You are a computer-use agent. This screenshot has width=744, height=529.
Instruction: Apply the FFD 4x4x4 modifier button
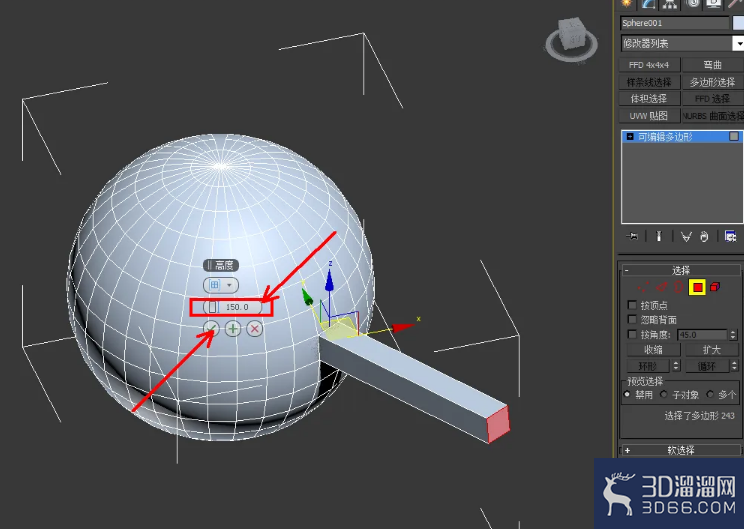(x=649, y=65)
